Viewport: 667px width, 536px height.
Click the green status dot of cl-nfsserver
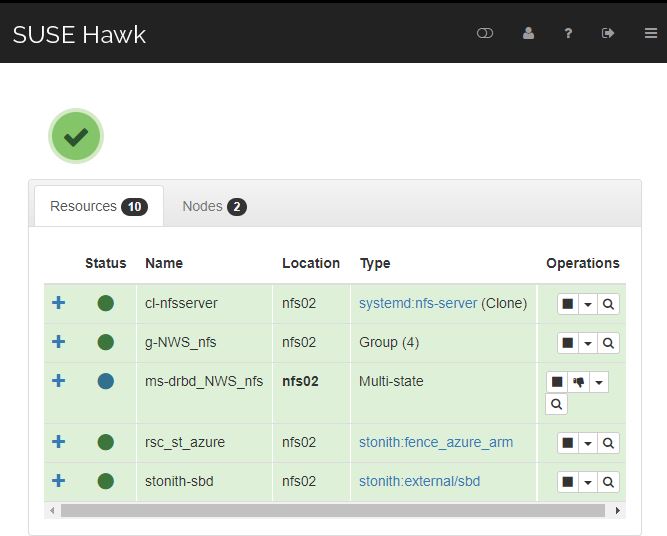tap(105, 303)
